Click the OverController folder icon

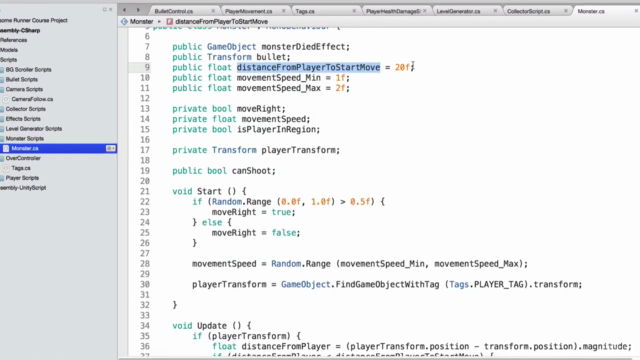coord(2,158)
